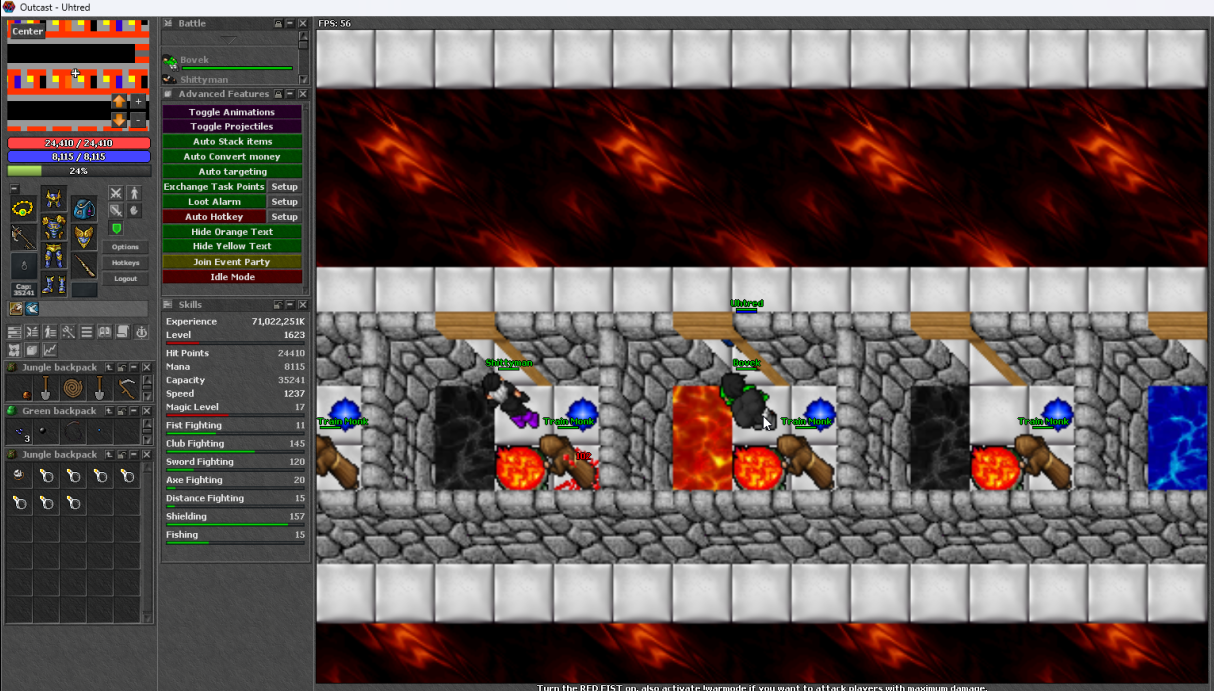Click the Center button on the minimap
1214x691 pixels.
[27, 31]
